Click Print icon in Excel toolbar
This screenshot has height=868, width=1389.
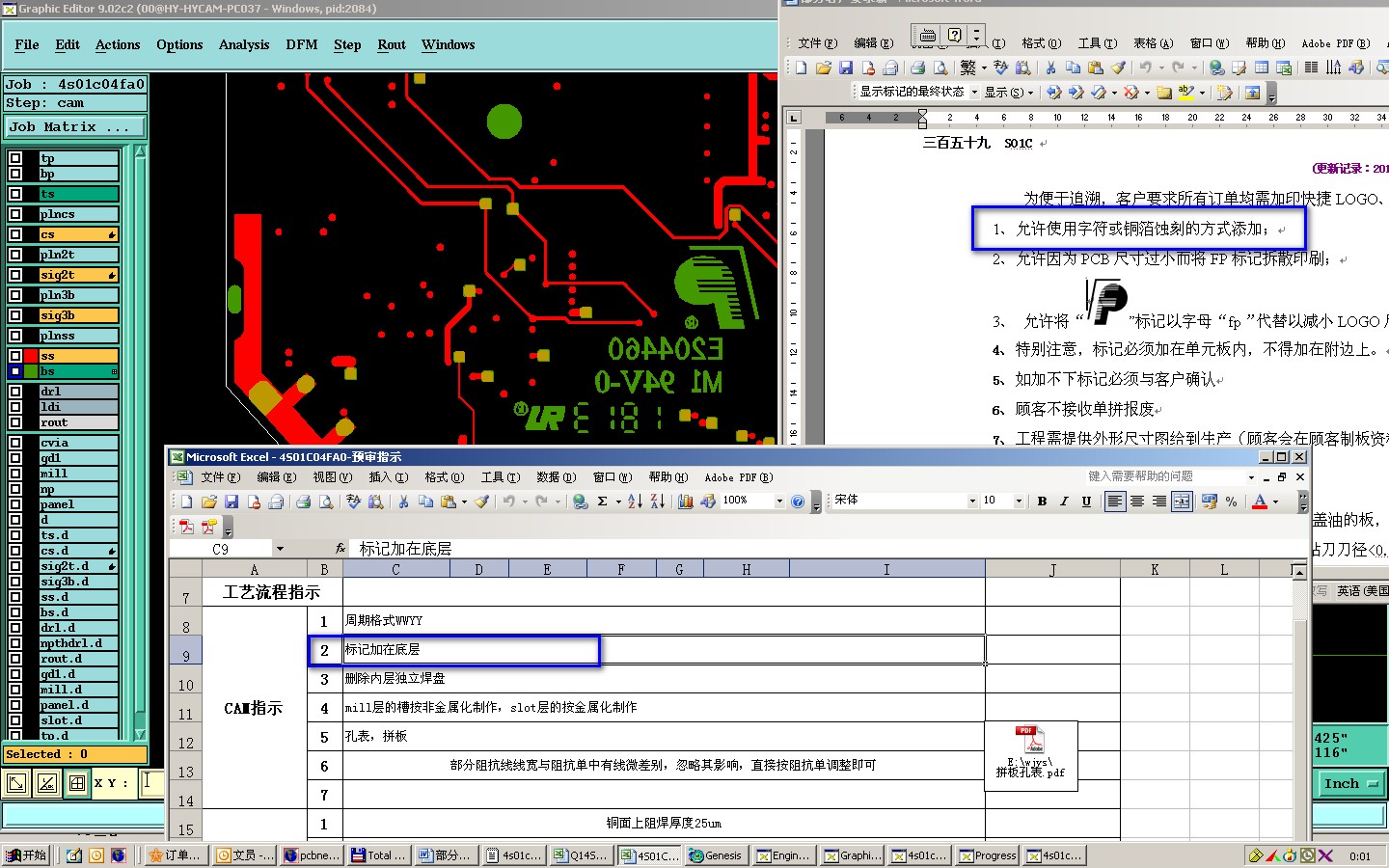coord(303,502)
